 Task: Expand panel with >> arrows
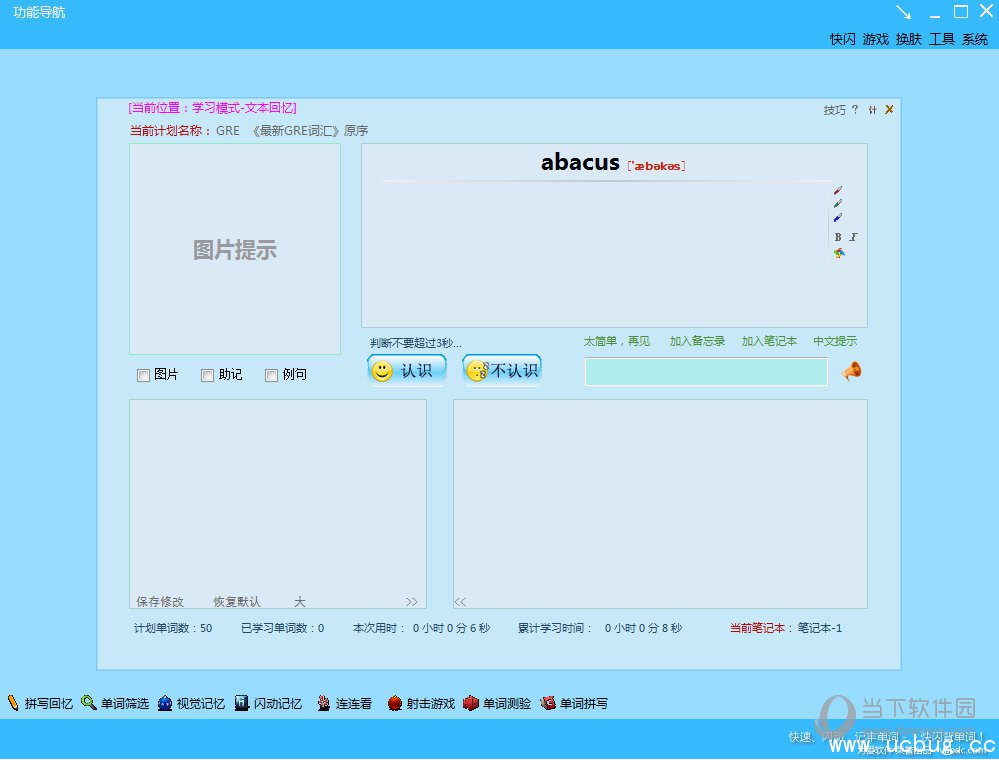(x=411, y=602)
